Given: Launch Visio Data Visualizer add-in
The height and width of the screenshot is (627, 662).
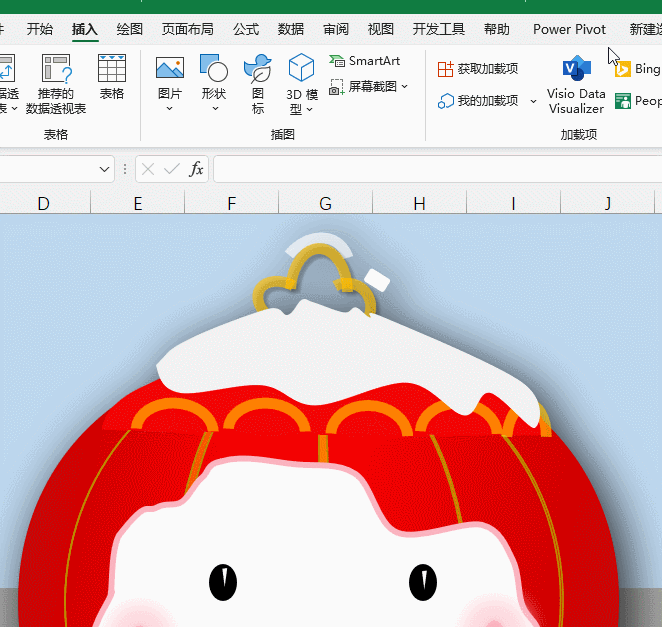Looking at the screenshot, I should [576, 84].
